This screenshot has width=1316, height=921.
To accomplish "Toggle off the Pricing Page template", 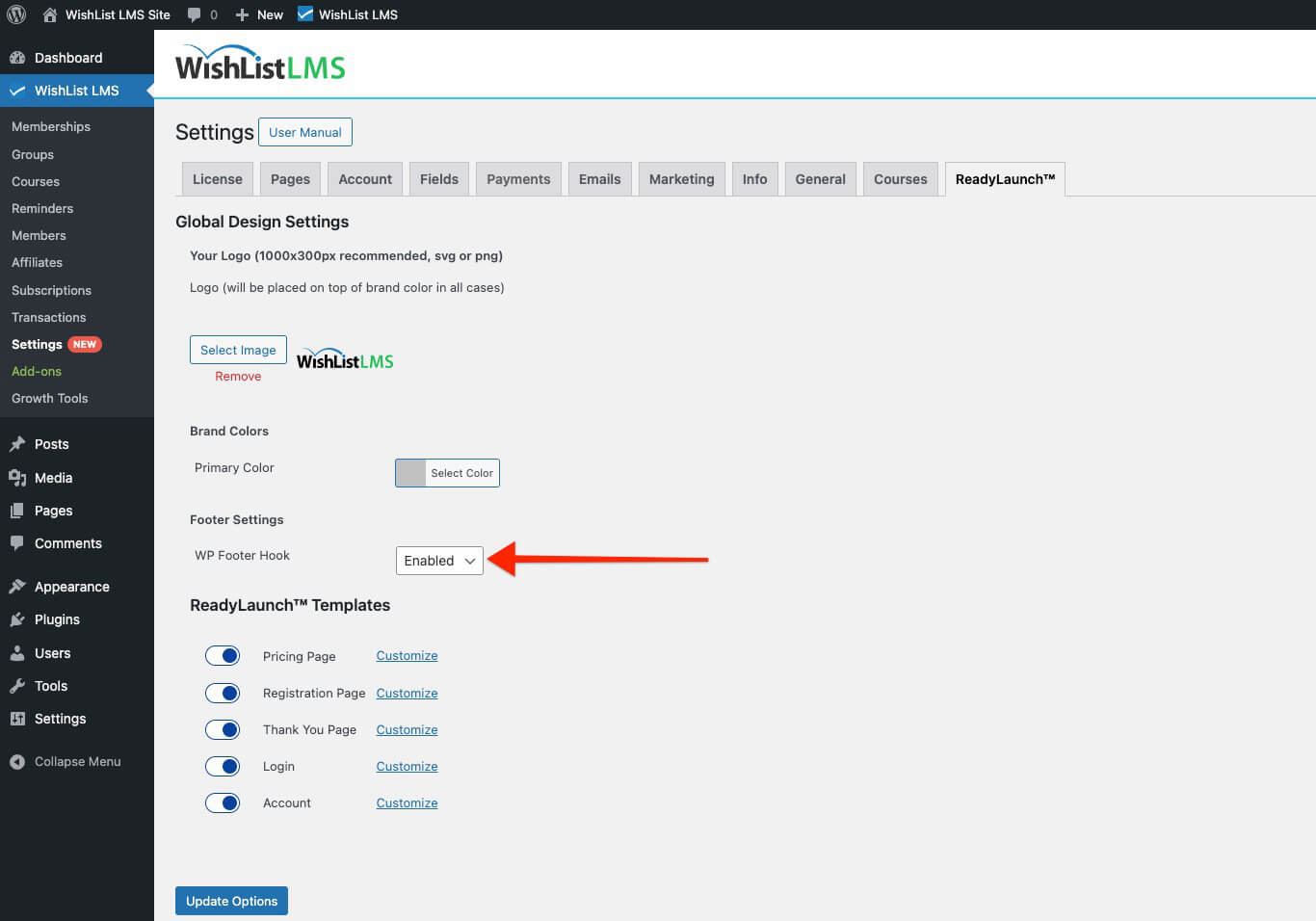I will coord(223,655).
